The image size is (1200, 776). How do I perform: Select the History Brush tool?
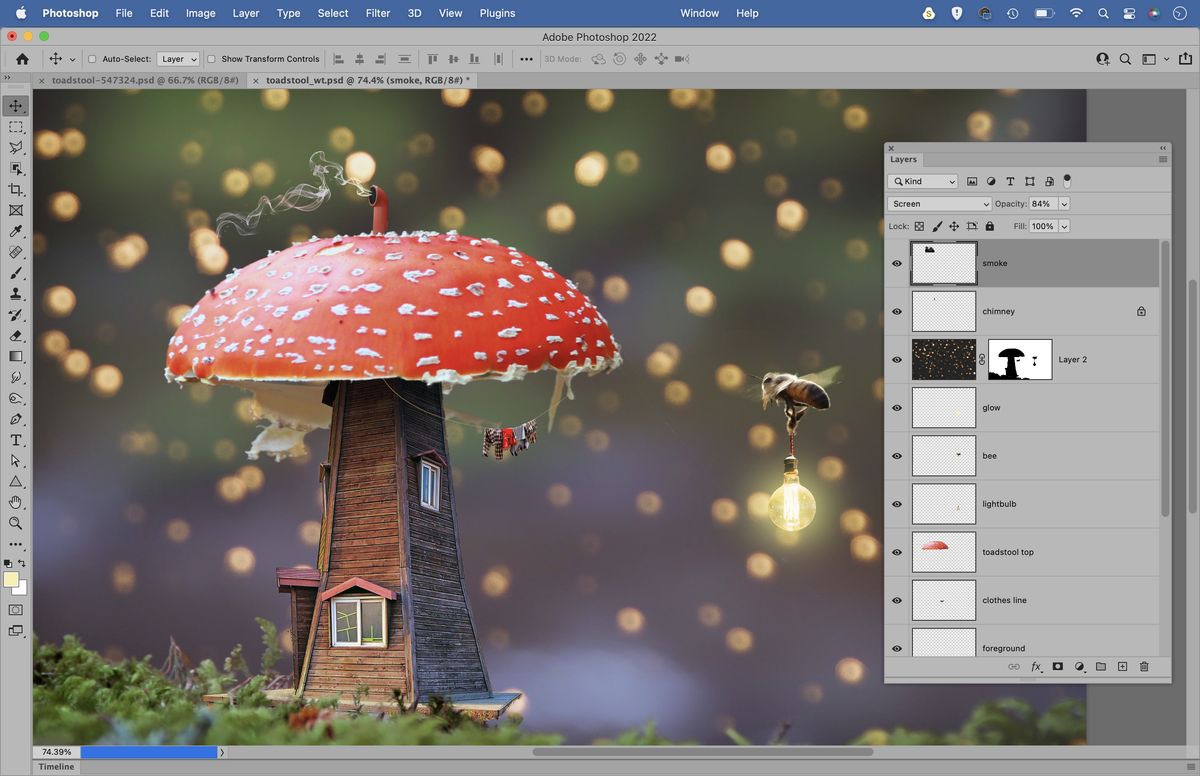click(x=16, y=315)
